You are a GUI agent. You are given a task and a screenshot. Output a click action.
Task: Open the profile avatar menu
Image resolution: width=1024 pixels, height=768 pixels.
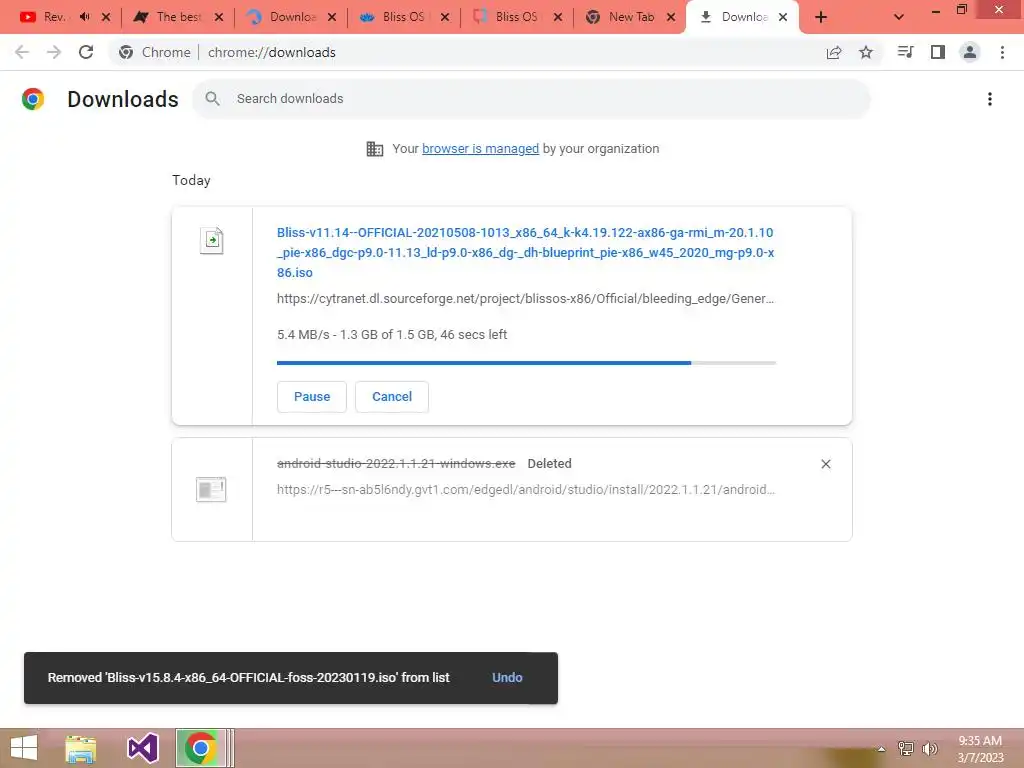tap(970, 52)
